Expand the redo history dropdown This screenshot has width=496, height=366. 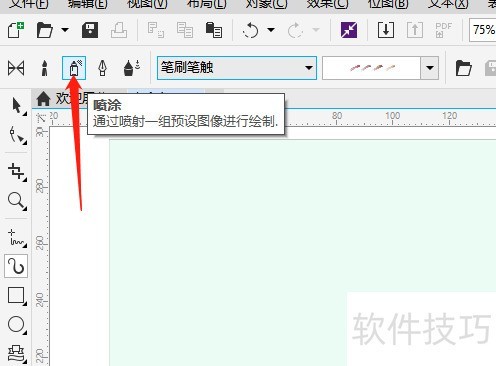[x=316, y=30]
